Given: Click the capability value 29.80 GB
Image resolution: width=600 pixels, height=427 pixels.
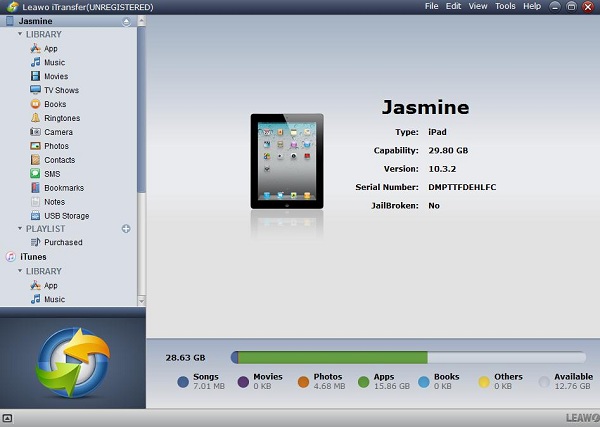Looking at the screenshot, I should 448,150.
